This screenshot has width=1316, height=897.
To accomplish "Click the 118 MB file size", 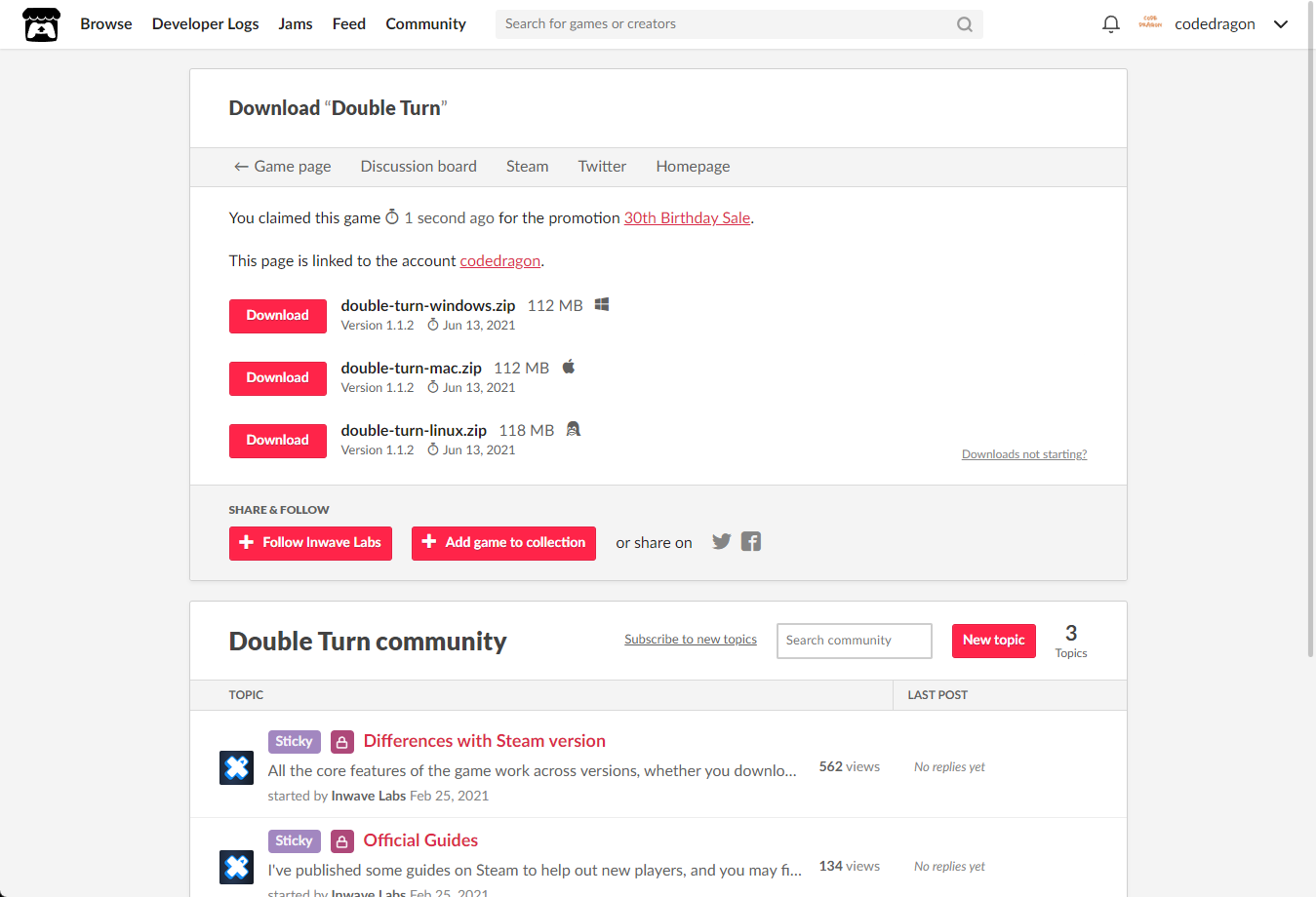I will coord(527,431).
